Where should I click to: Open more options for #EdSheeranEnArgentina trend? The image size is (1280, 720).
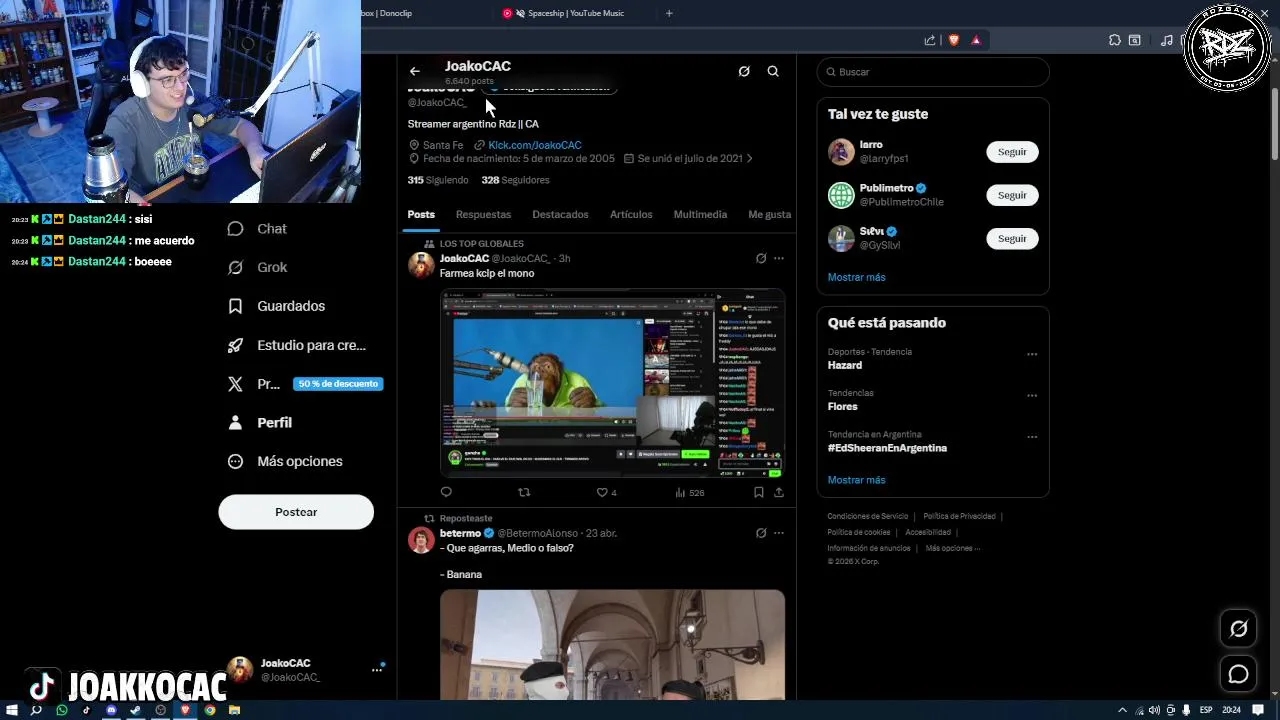[1032, 437]
